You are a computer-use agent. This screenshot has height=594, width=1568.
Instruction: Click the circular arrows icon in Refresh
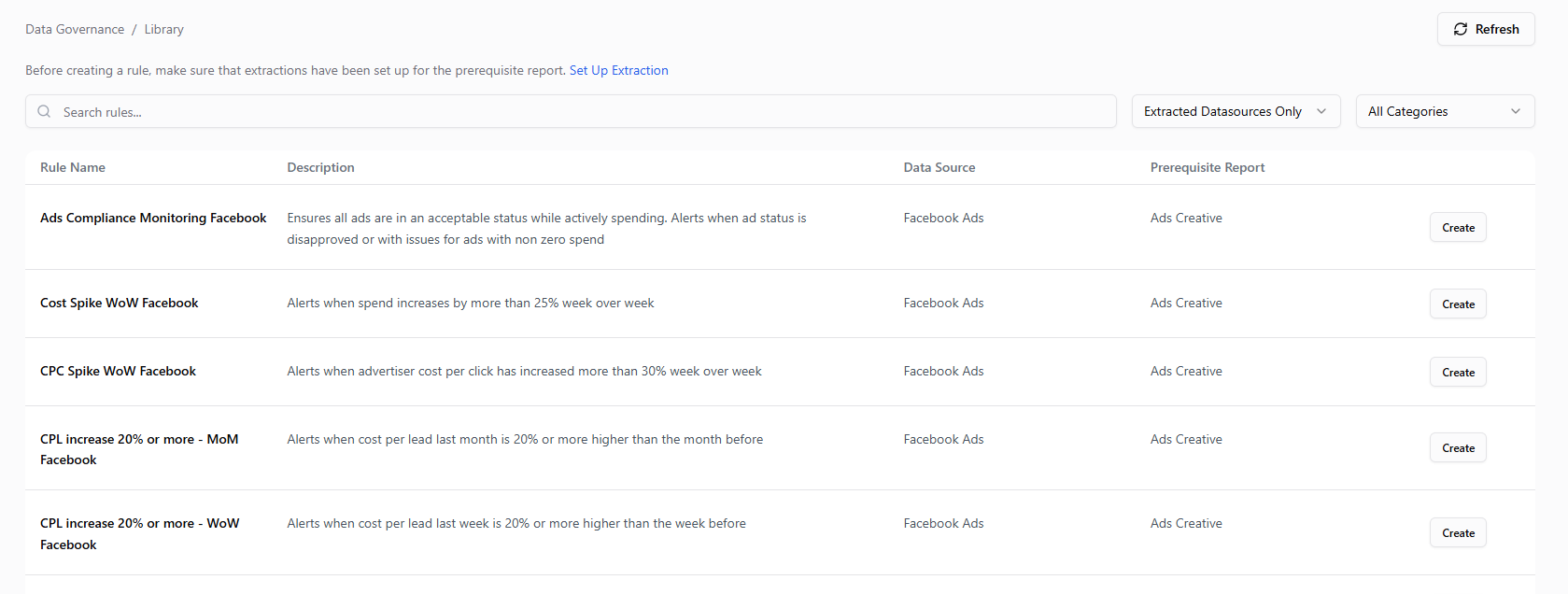tap(1461, 29)
